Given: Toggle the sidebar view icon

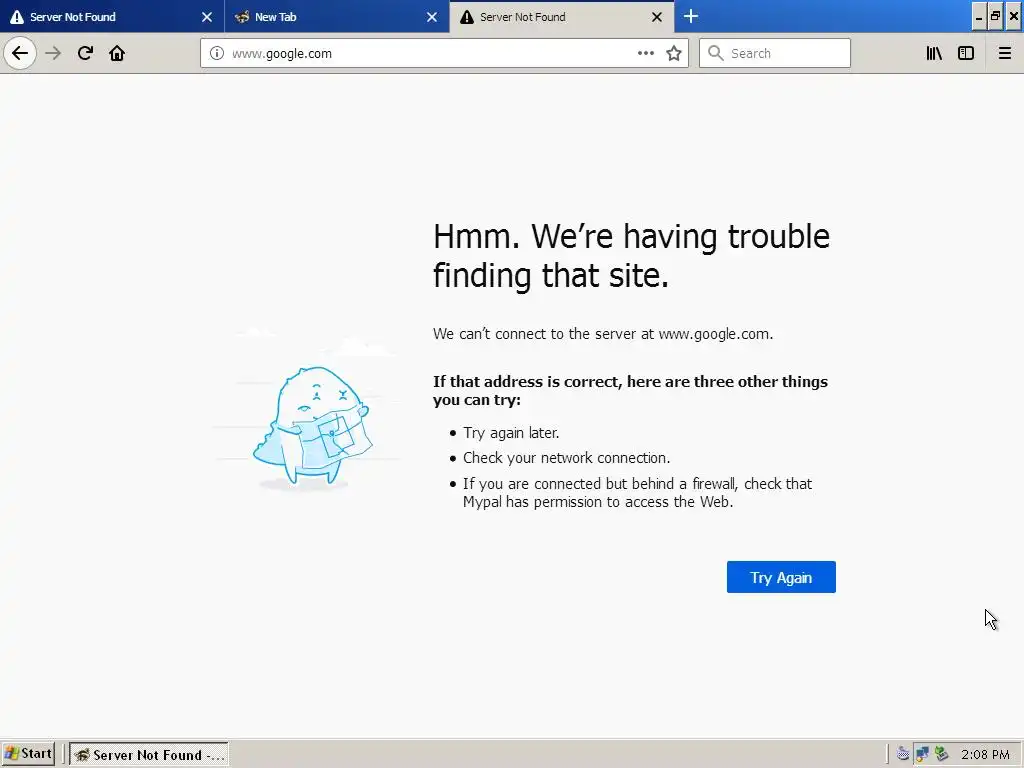Looking at the screenshot, I should pyautogui.click(x=966, y=53).
